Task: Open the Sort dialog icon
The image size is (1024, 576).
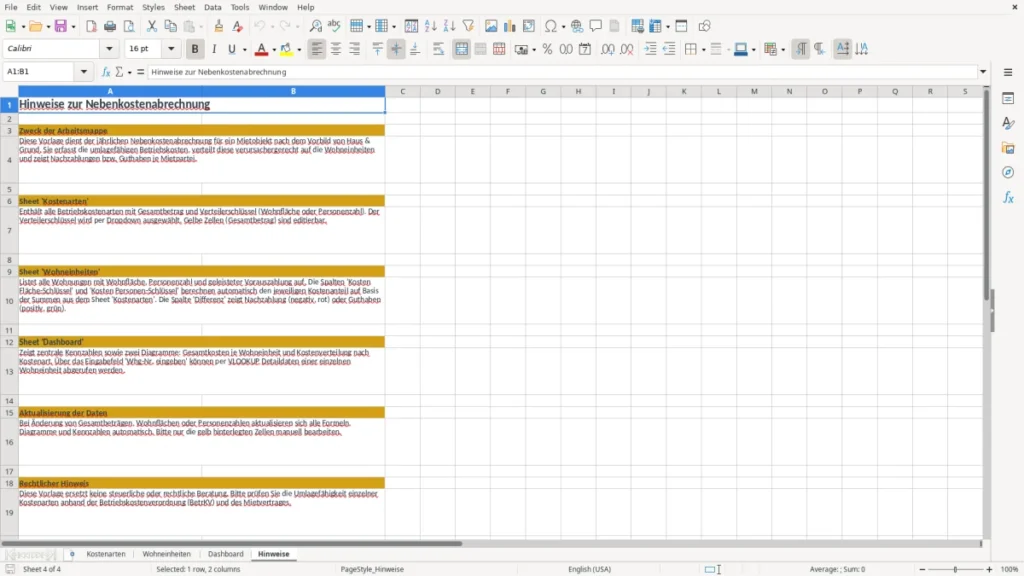Action: coord(411,26)
